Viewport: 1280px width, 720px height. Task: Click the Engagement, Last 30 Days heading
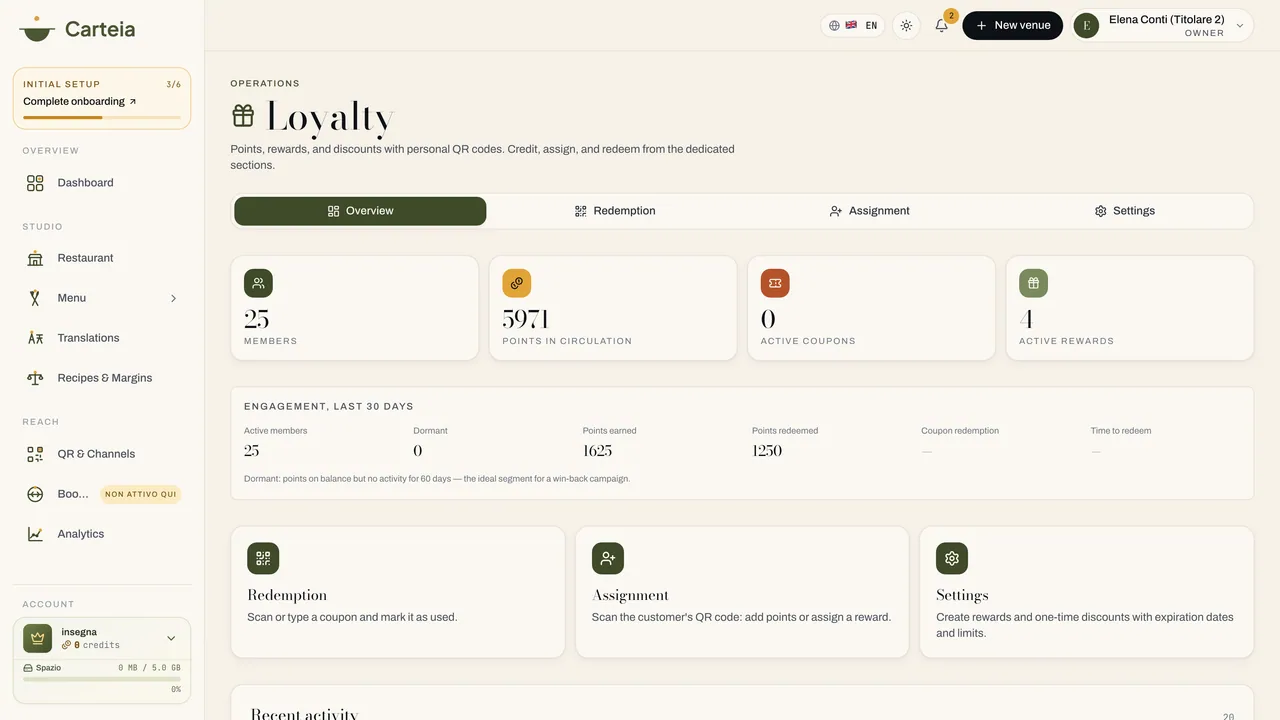click(x=329, y=407)
